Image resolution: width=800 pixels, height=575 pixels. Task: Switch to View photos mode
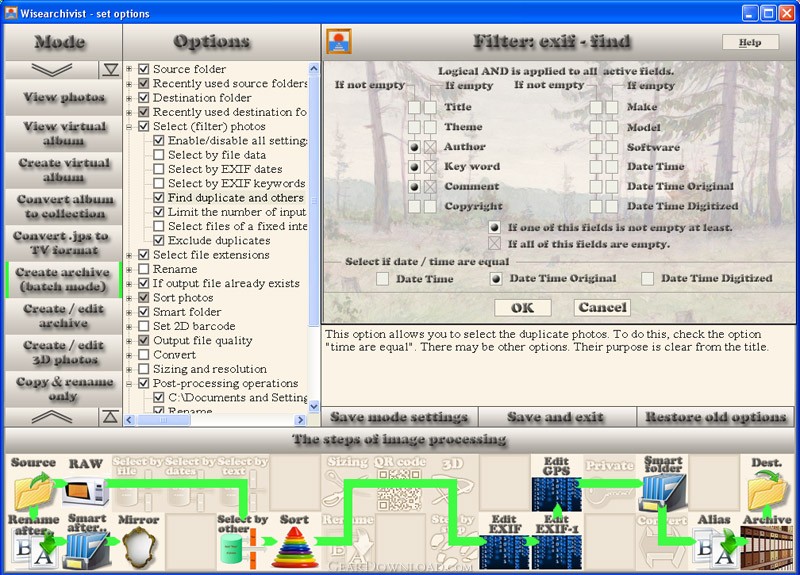tap(64, 97)
